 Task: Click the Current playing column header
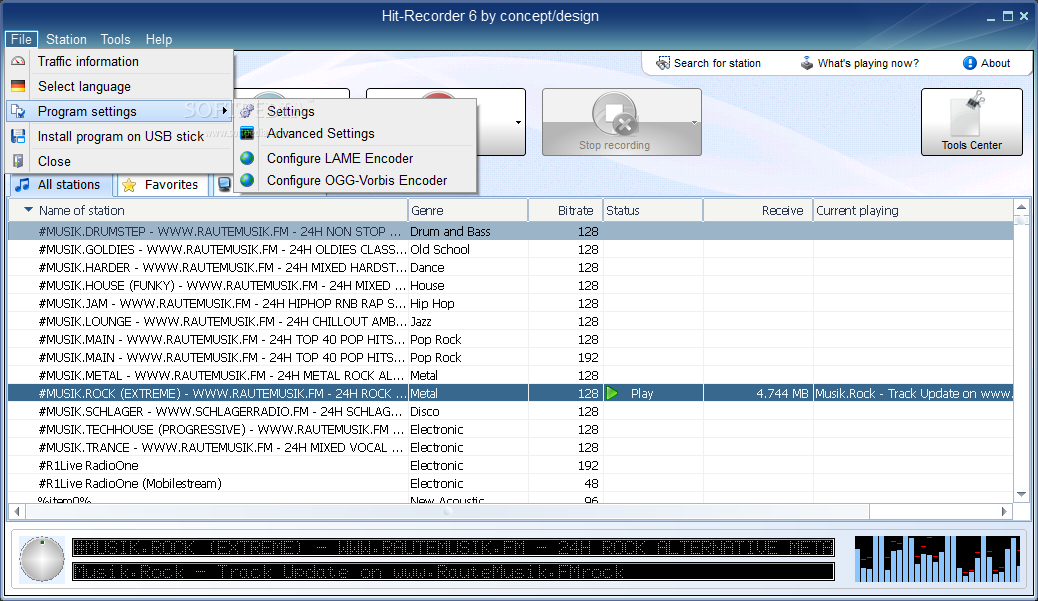tap(913, 210)
